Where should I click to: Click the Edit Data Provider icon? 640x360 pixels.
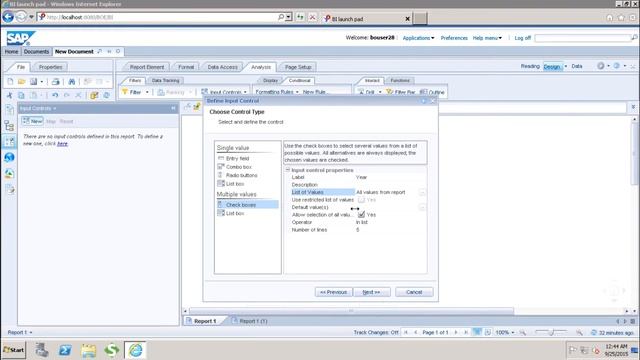[x=94, y=95]
